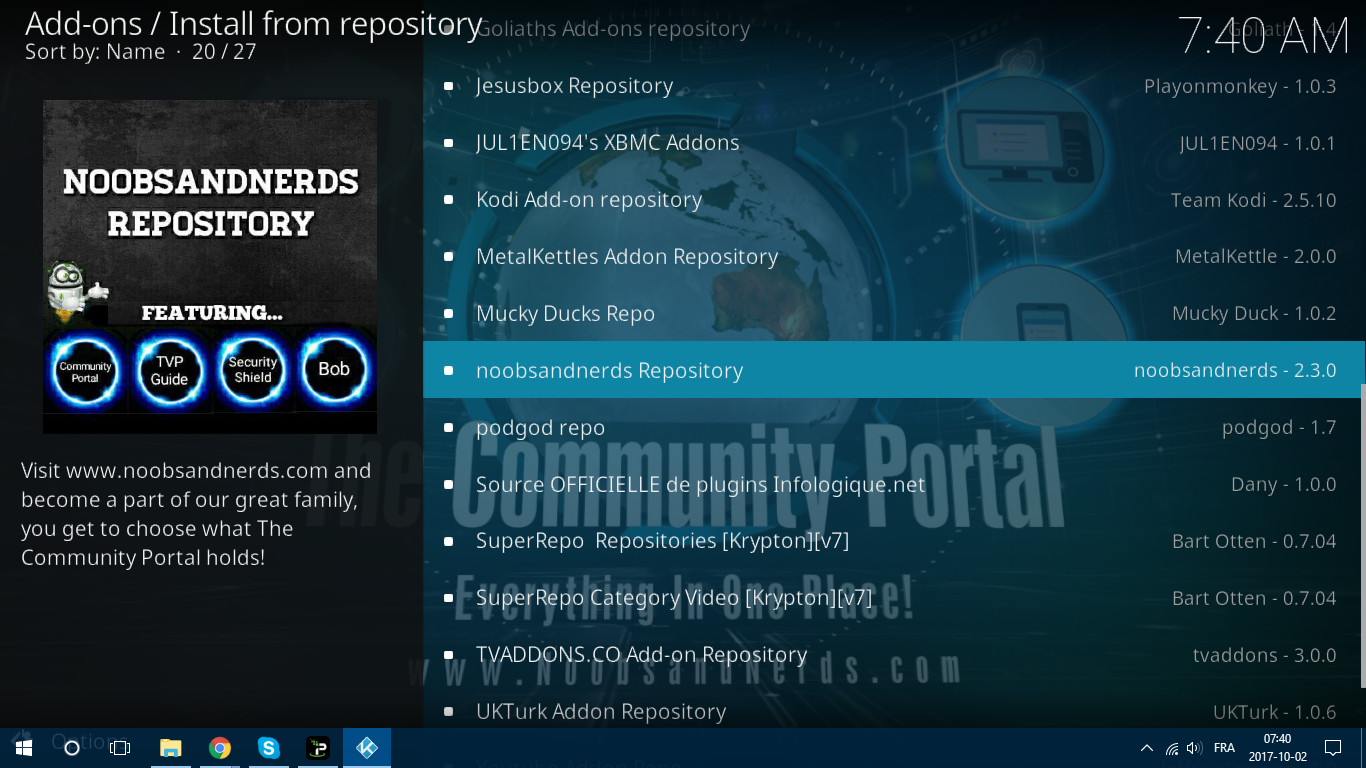The width and height of the screenshot is (1366, 768).
Task: Choose TVADDONS.CO Add-on Repository
Action: [x=641, y=655]
